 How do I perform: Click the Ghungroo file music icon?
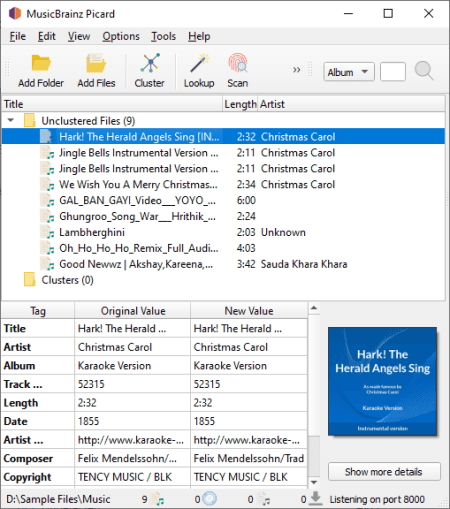[x=47, y=216]
